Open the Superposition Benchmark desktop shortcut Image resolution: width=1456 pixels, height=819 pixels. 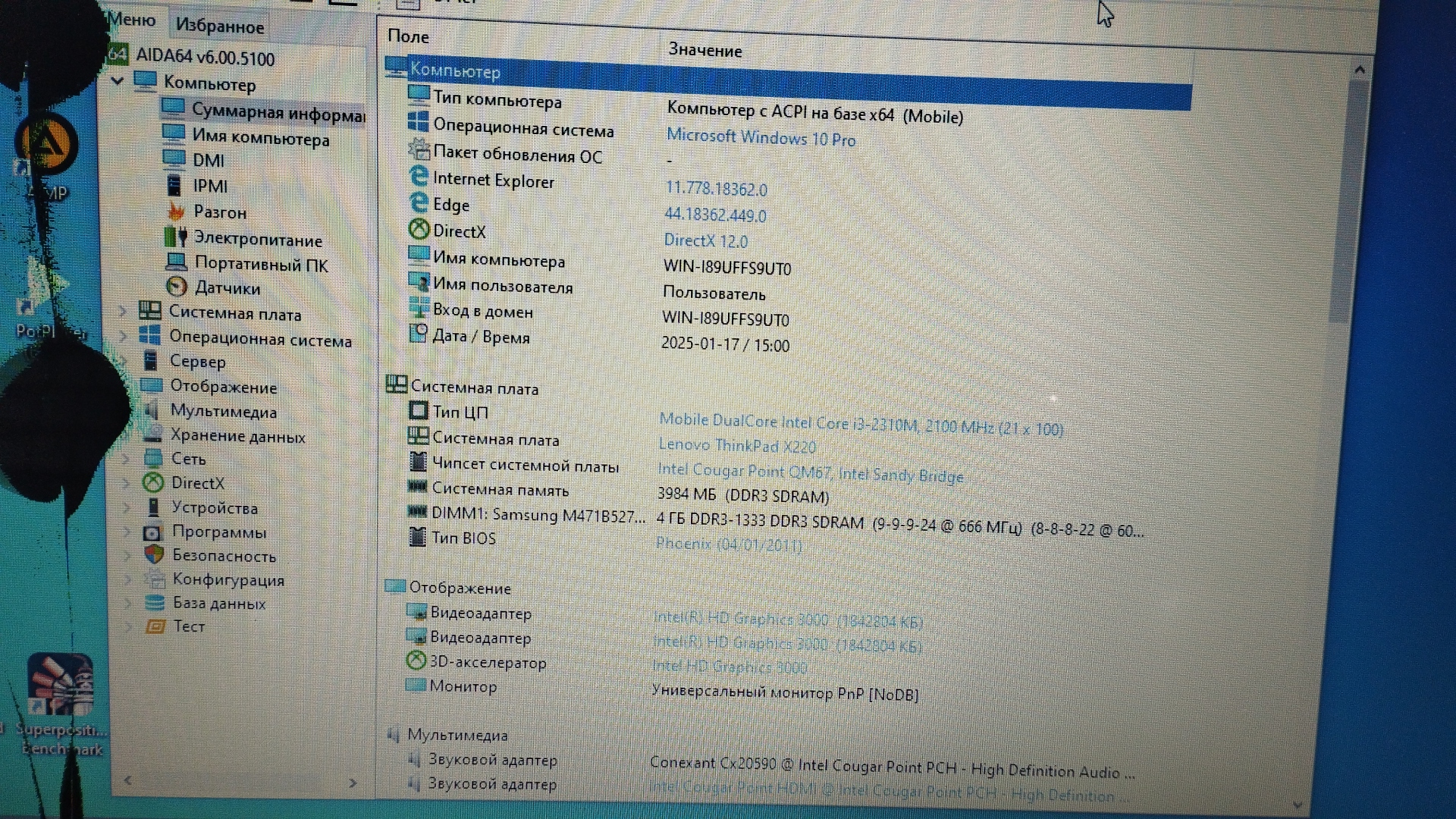(61, 706)
